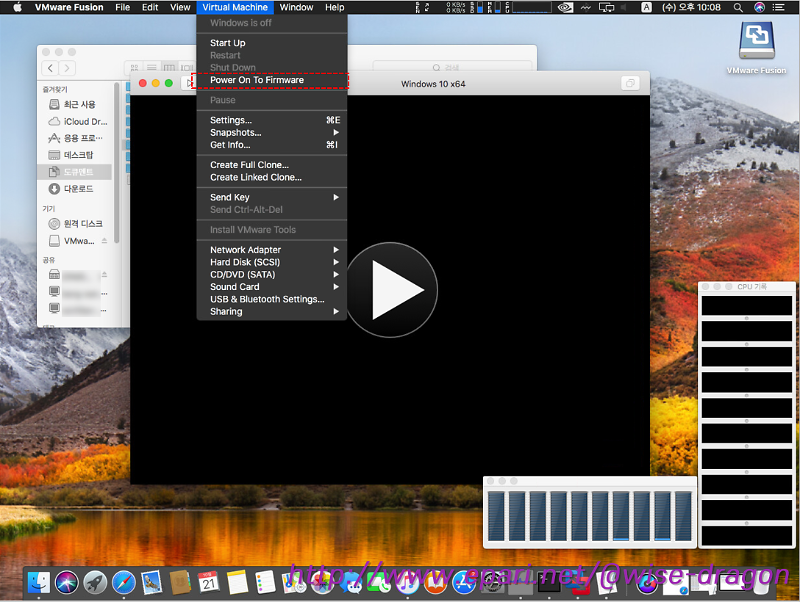Screen dimensions: 800x602
Task: Switch Finder to list view
Action: pyautogui.click(x=152, y=68)
